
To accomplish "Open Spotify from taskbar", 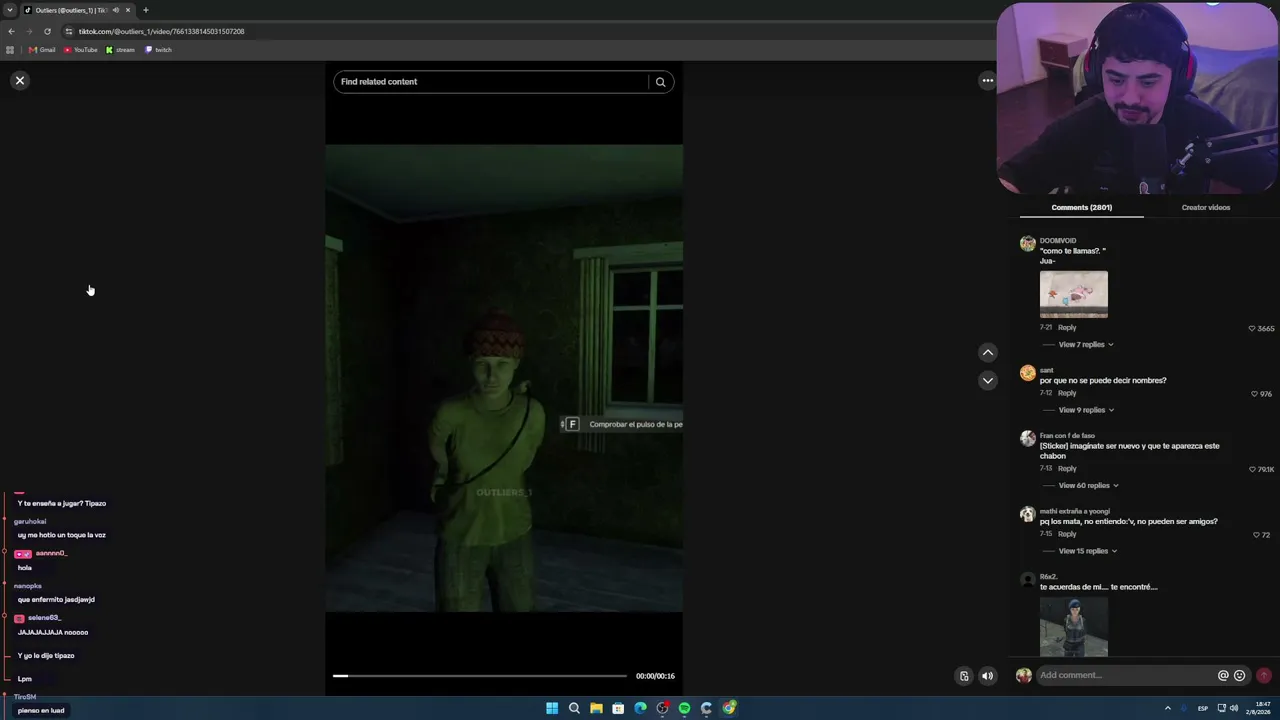I will point(684,708).
